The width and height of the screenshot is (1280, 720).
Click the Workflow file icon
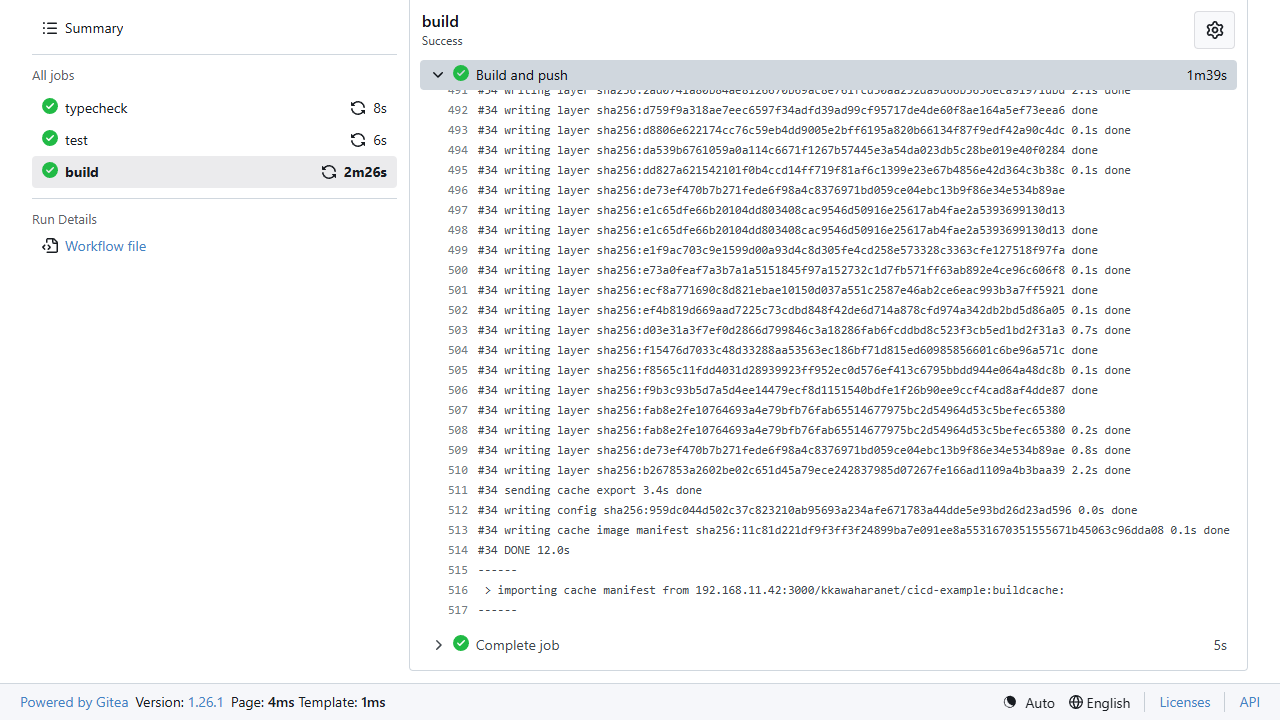(50, 246)
